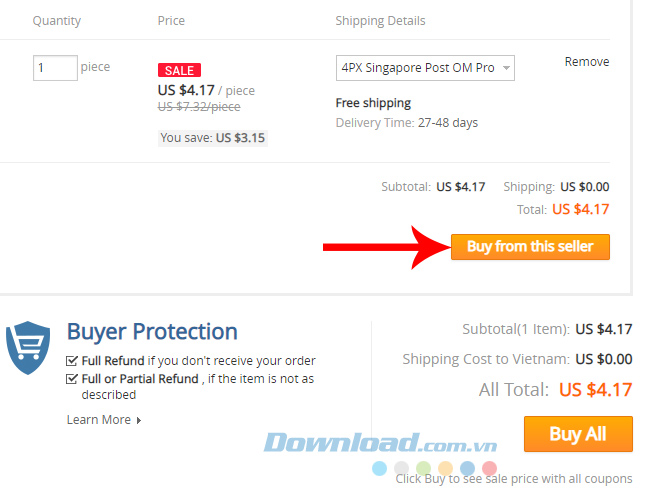Click the green loading dot

(x=424, y=468)
